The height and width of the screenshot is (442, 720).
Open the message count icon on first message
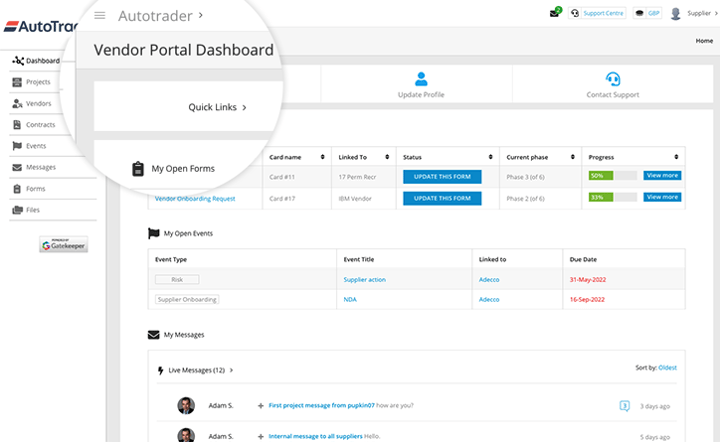click(x=624, y=405)
